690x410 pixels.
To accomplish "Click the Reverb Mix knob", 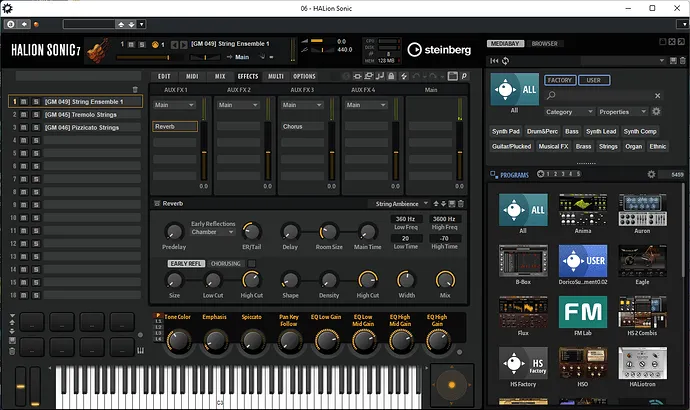I will [x=445, y=280].
